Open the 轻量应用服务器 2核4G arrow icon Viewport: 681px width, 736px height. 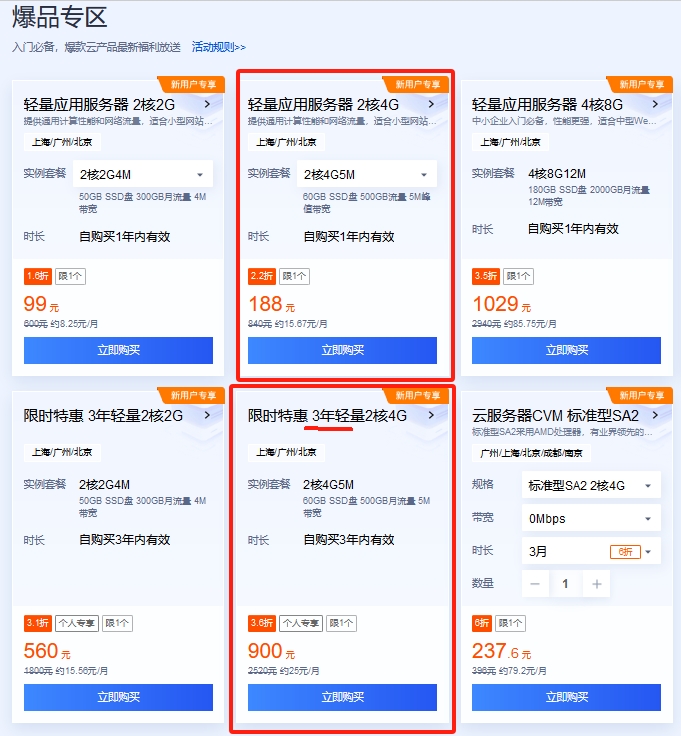click(x=431, y=104)
